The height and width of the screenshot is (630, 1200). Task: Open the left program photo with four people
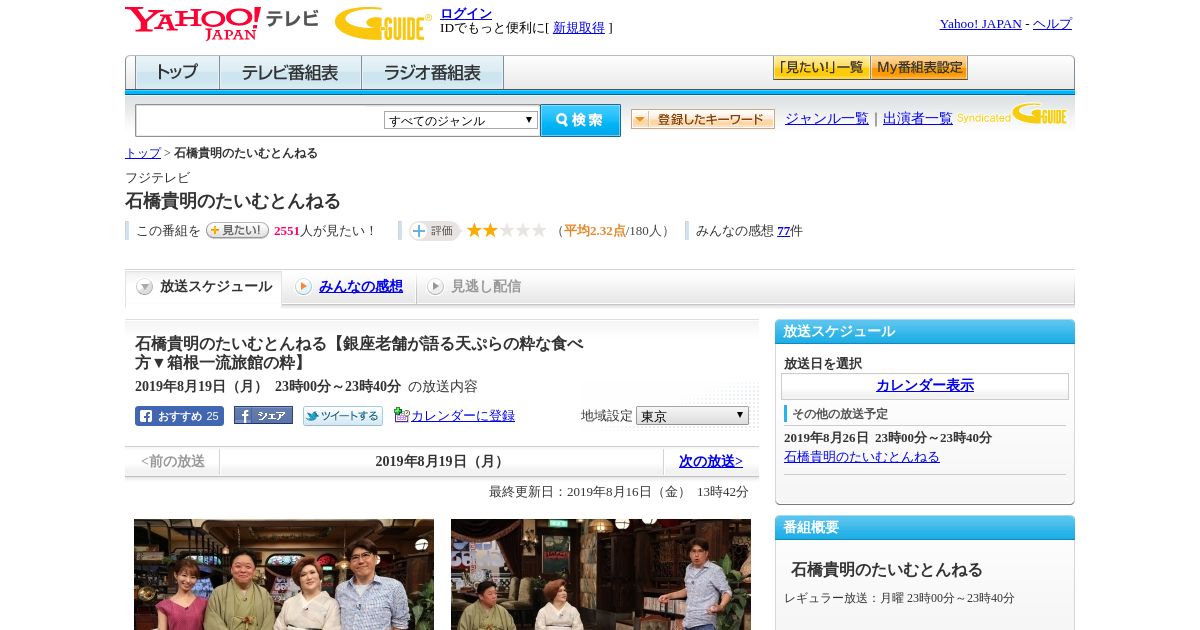click(284, 574)
